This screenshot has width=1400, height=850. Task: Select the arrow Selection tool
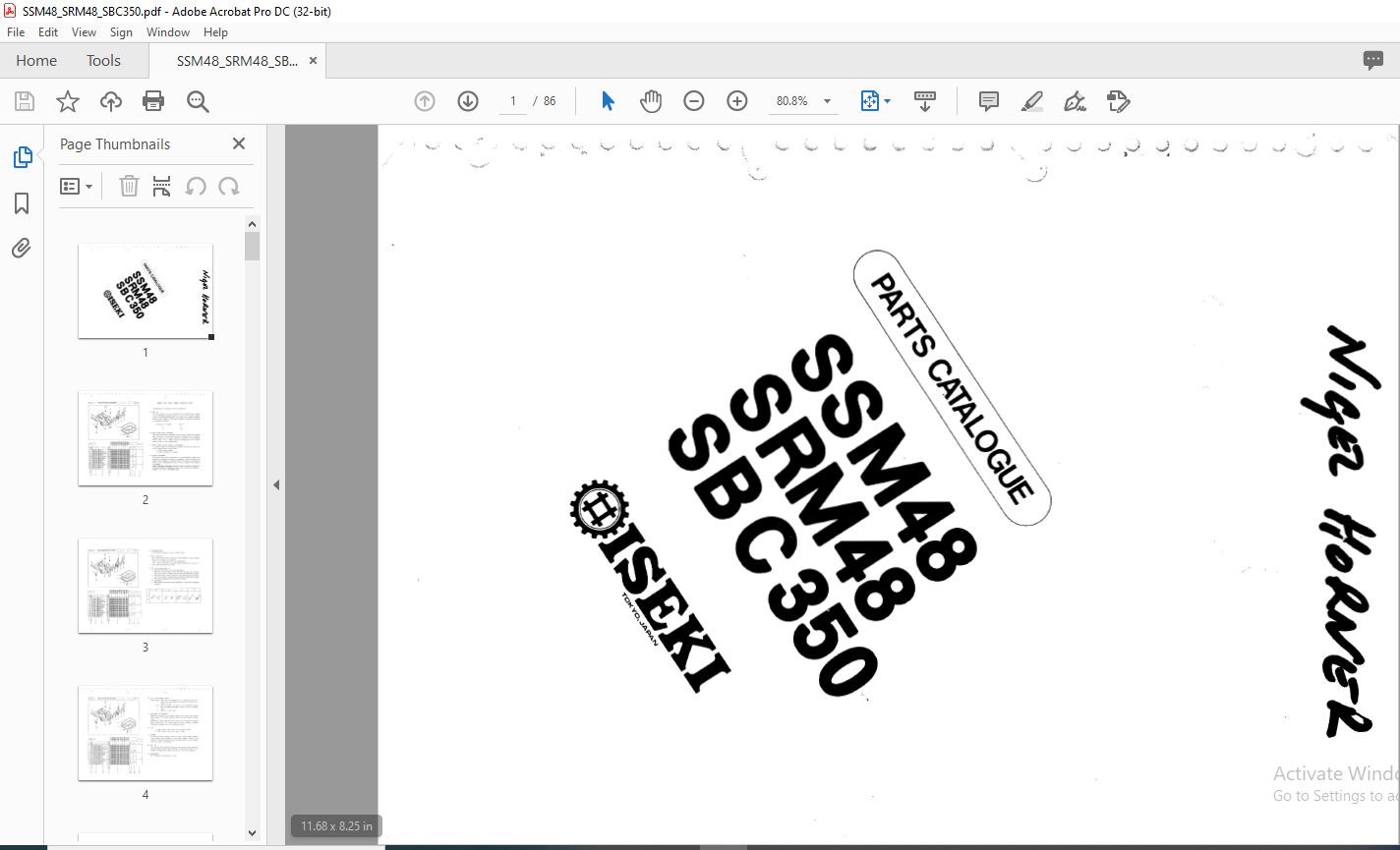point(608,101)
